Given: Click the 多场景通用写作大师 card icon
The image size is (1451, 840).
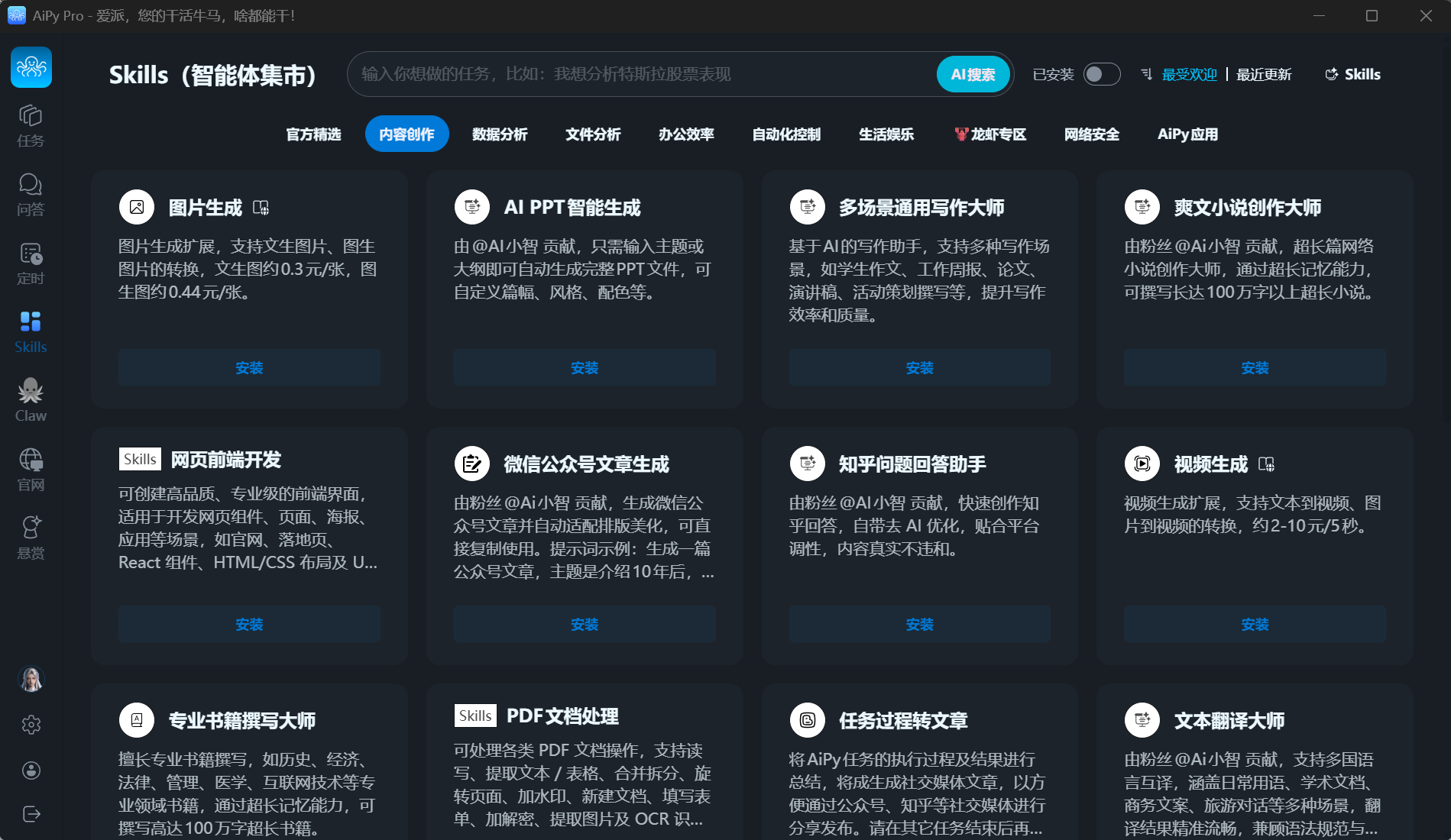Looking at the screenshot, I should pyautogui.click(x=807, y=207).
